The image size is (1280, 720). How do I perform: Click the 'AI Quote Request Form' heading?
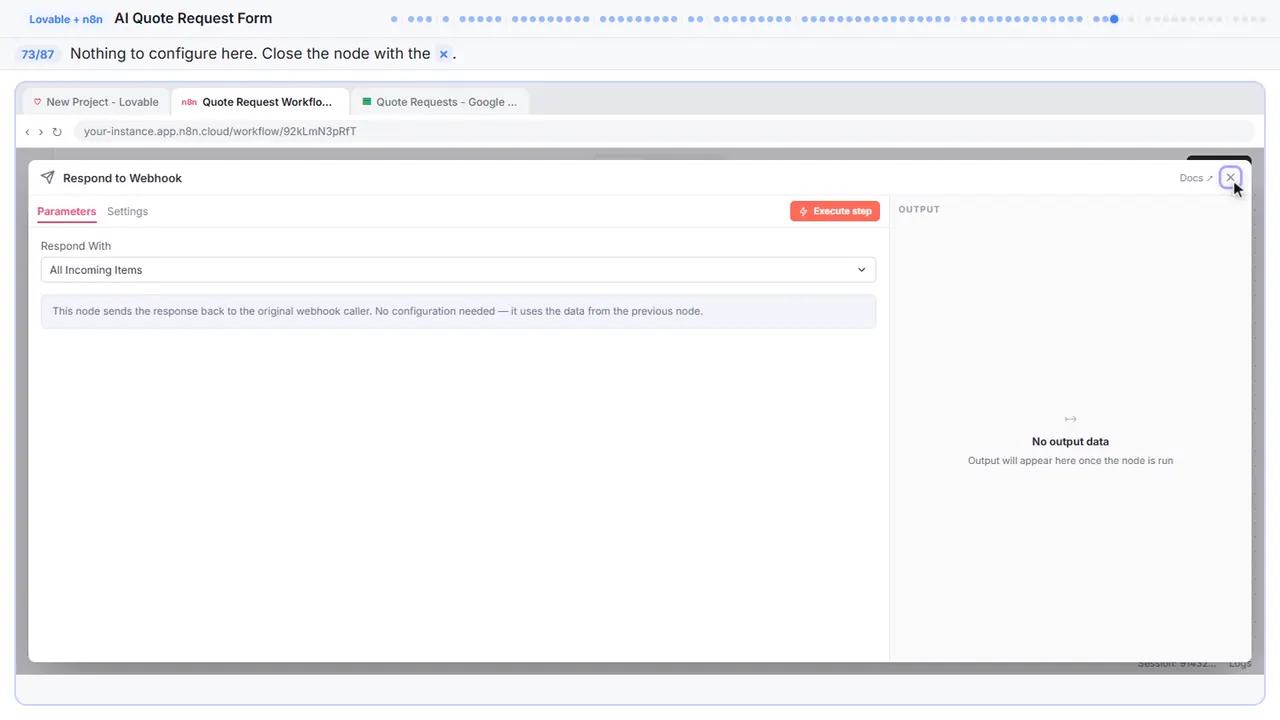(193, 18)
